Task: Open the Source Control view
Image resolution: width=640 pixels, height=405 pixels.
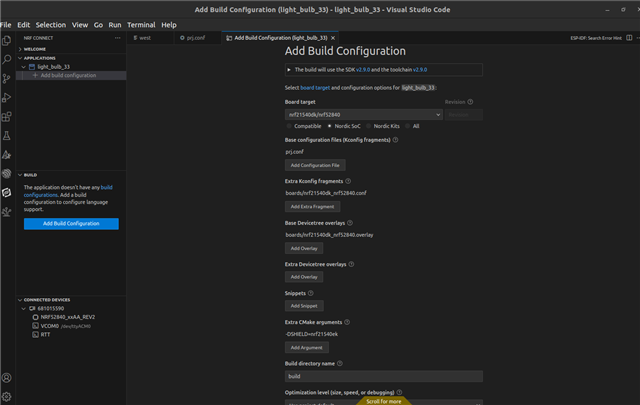Action: tap(7, 78)
